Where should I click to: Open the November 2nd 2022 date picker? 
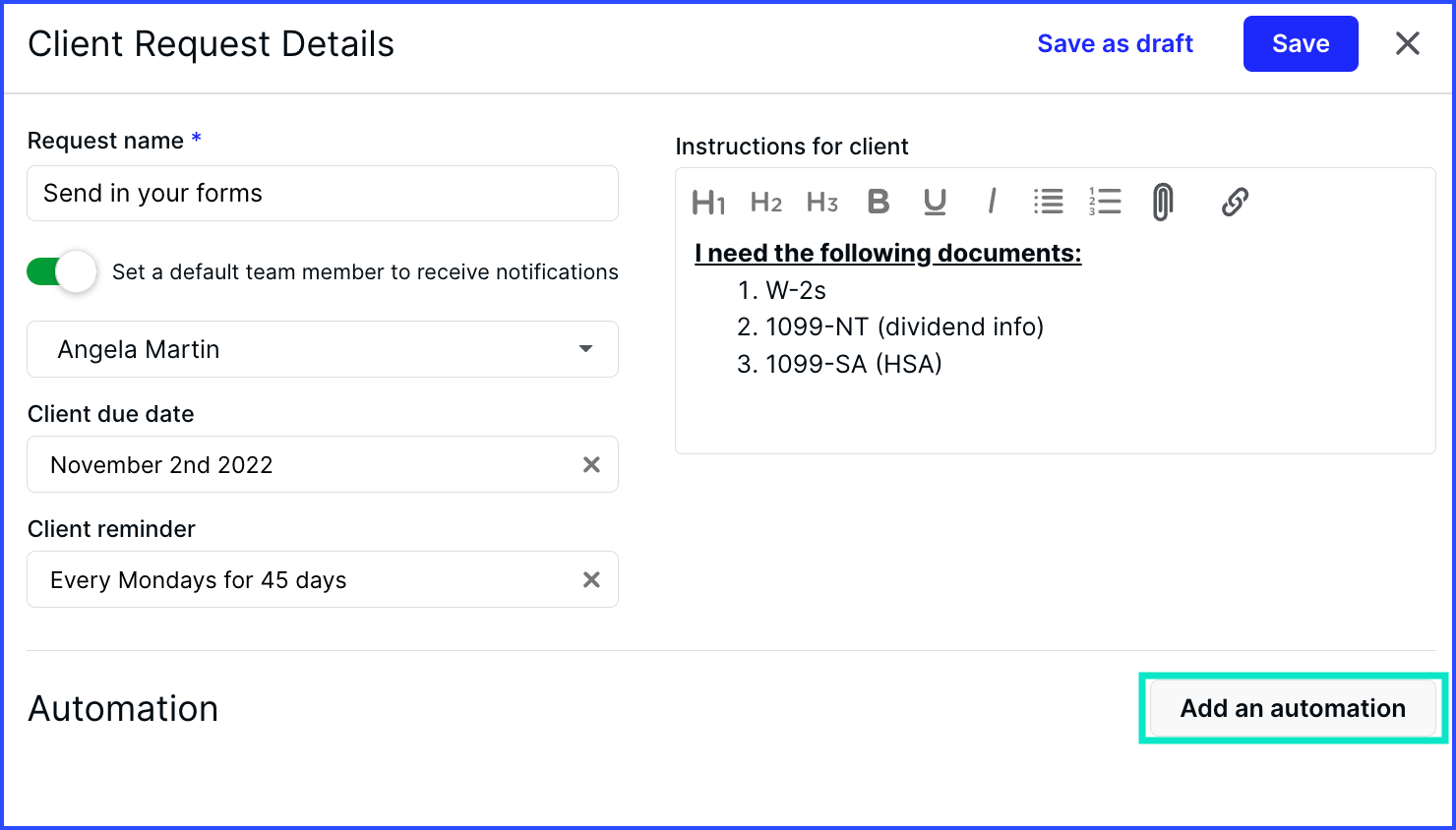(x=323, y=464)
